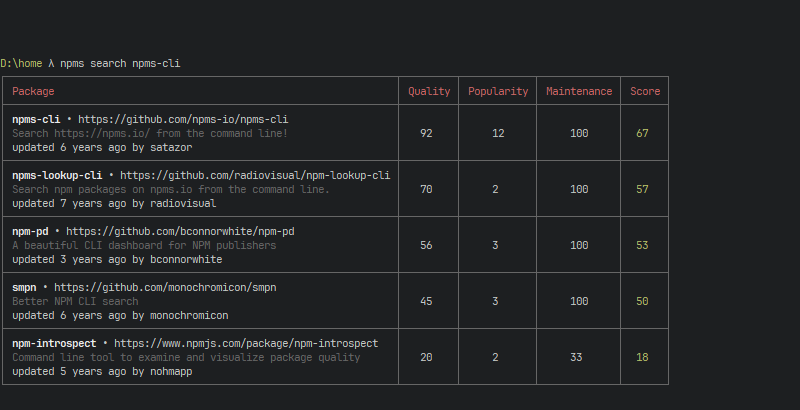Click 'updated 3 years ago by bconnorwhite'
The width and height of the screenshot is (800, 410).
117,260
